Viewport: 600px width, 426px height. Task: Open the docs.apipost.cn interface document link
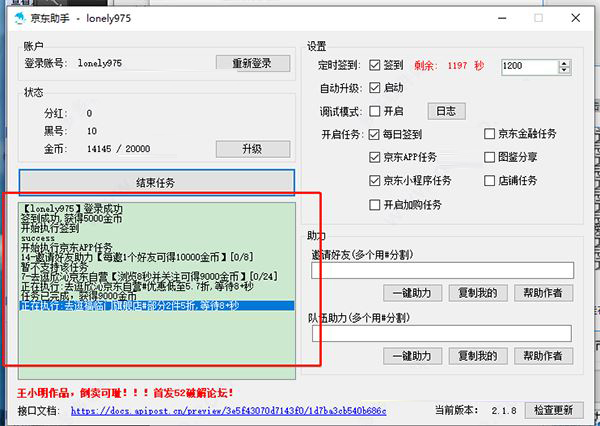point(228,411)
